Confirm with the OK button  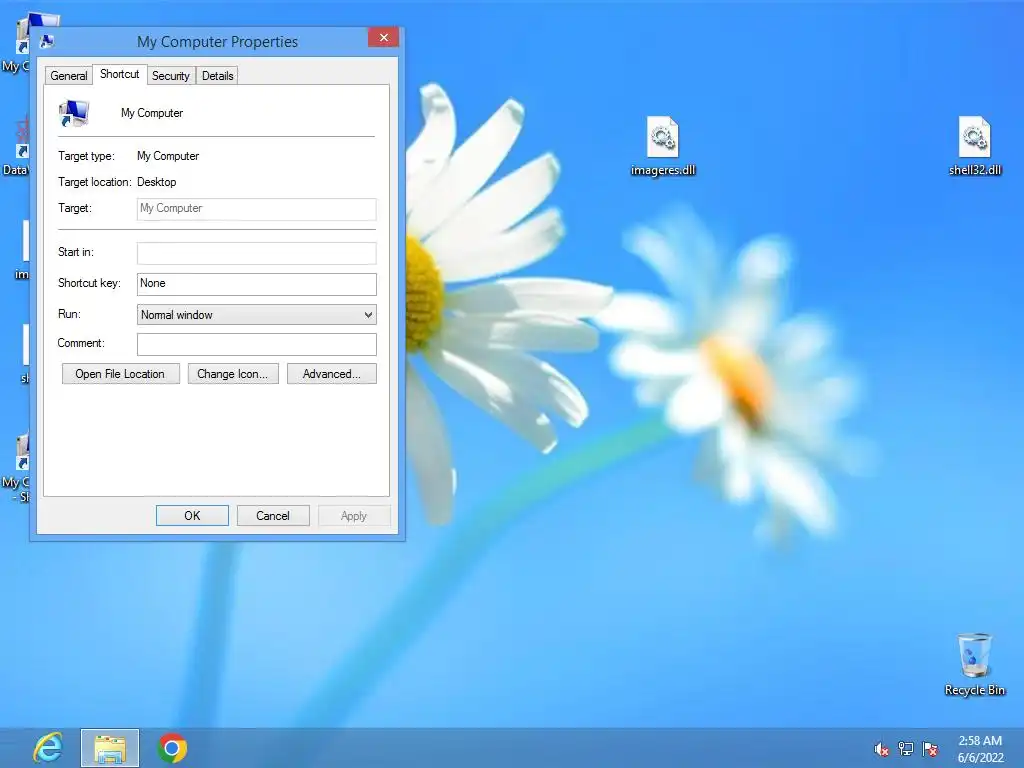pyautogui.click(x=192, y=515)
